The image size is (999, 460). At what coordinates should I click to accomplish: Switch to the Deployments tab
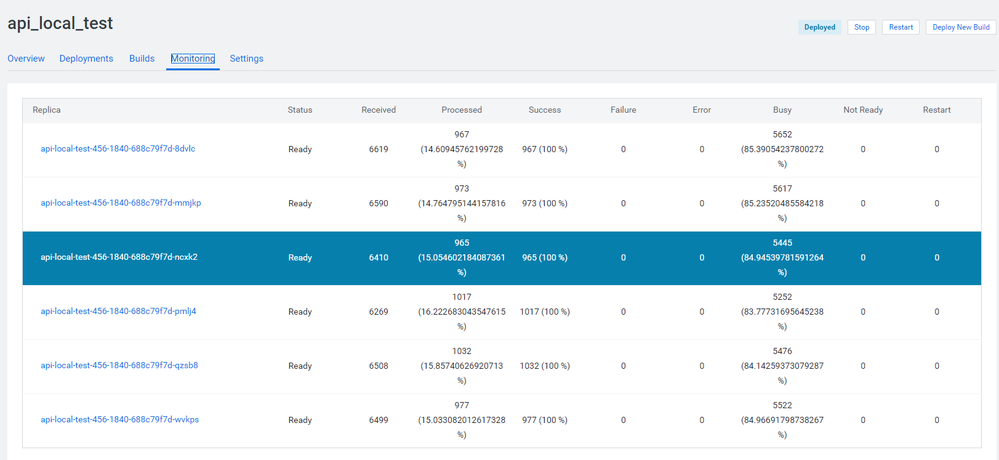86,59
